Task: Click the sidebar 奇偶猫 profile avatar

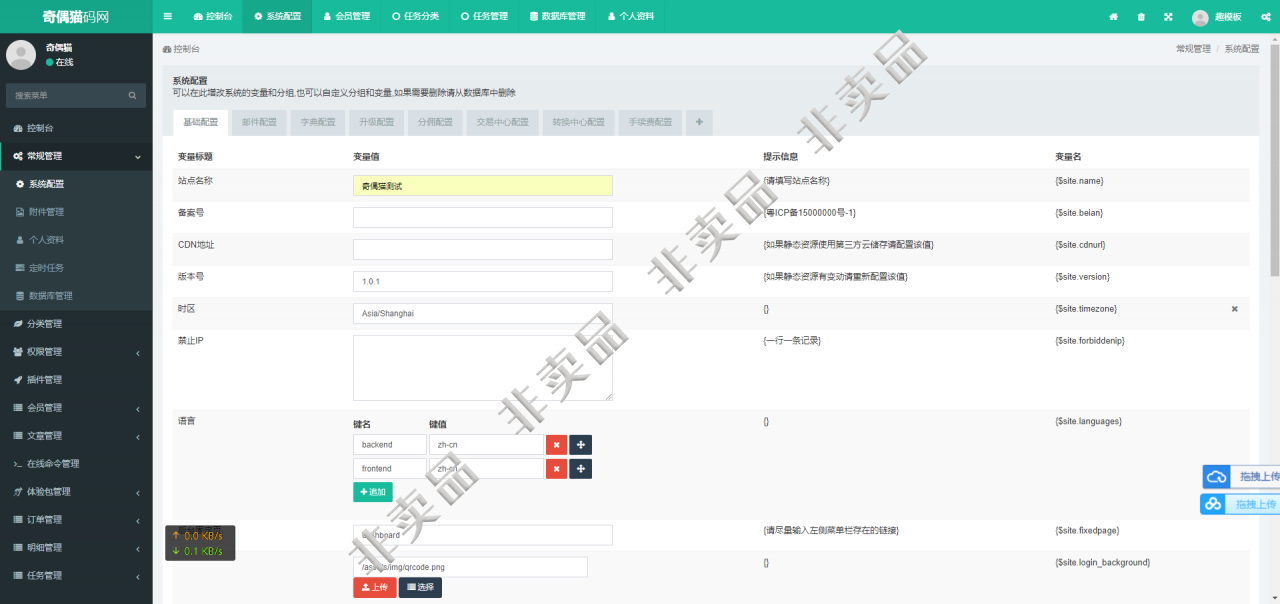Action: pyautogui.click(x=21, y=54)
